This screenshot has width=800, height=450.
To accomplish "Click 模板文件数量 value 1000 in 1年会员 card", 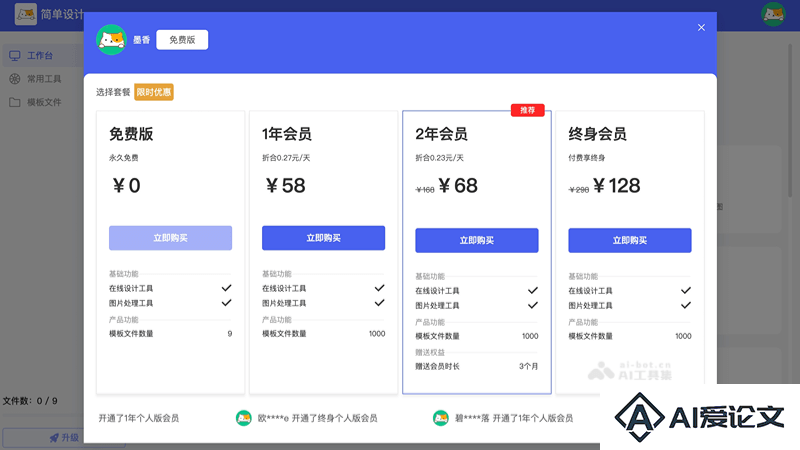I will pyautogui.click(x=377, y=334).
